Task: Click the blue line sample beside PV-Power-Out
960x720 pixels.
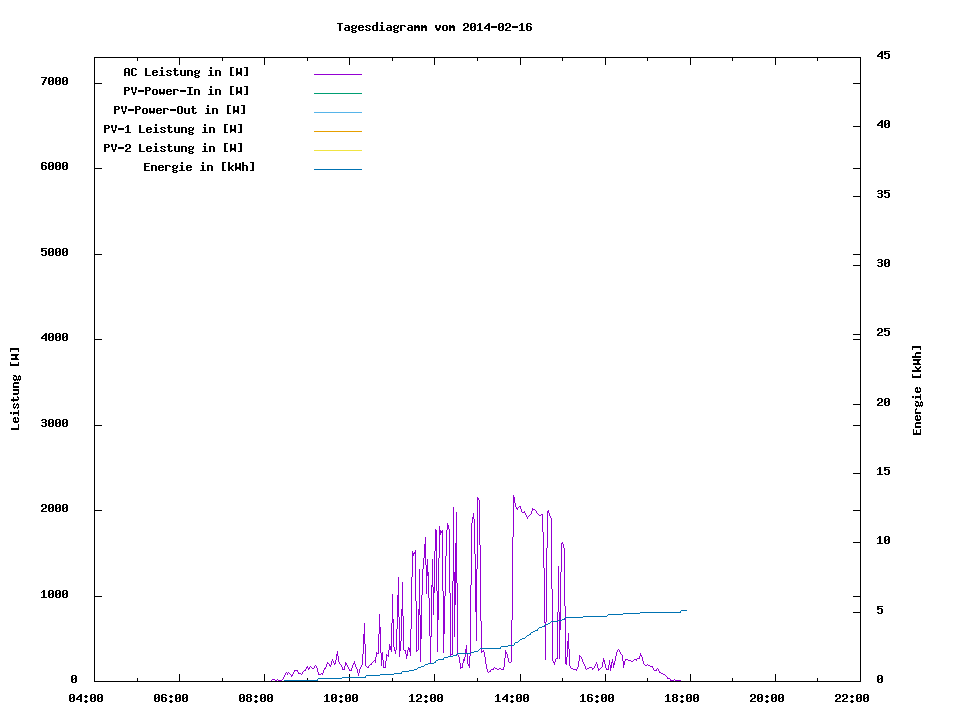Action: point(337,112)
